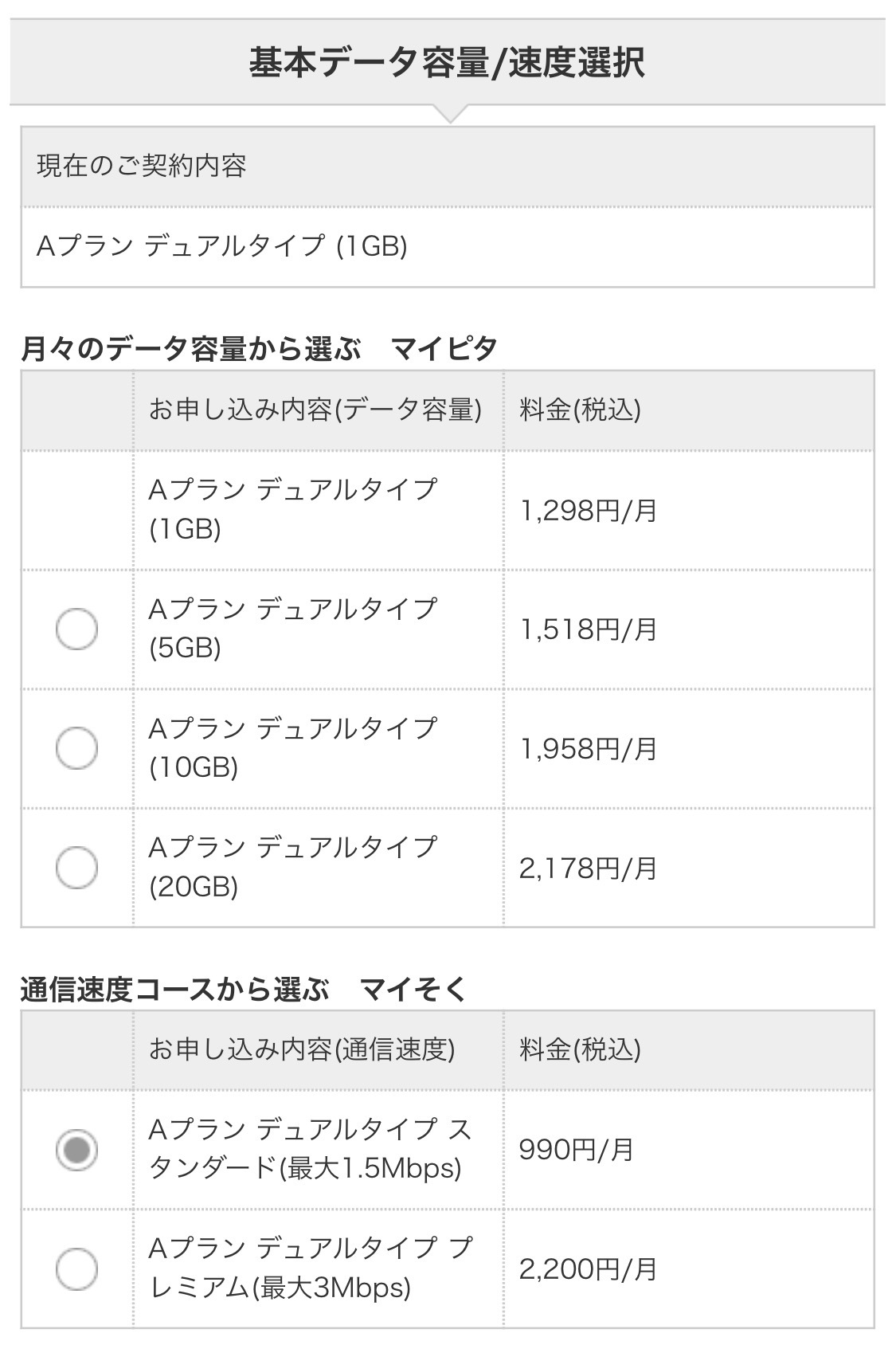Click the 1,518円/月 price
The width and height of the screenshot is (896, 1345).
pos(588,629)
